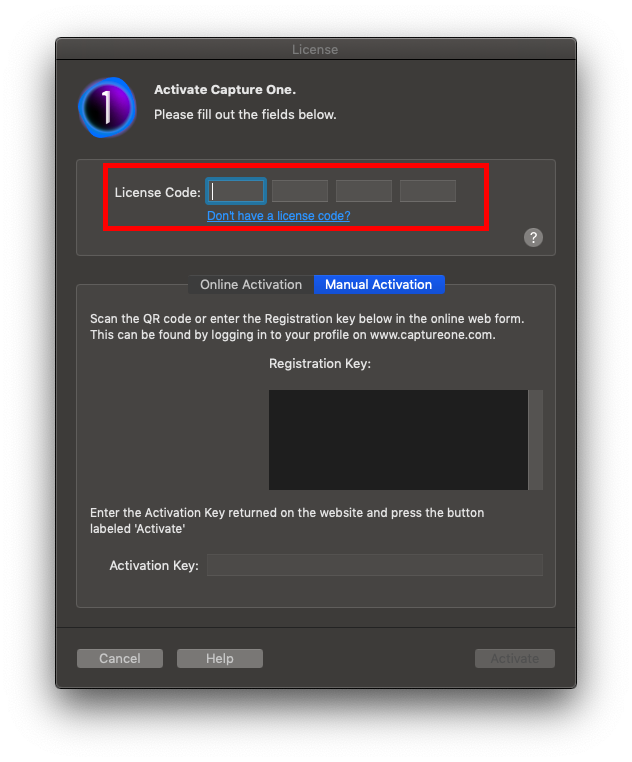This screenshot has width=632, height=762.
Task: Select the second License Code field
Action: pyautogui.click(x=300, y=191)
